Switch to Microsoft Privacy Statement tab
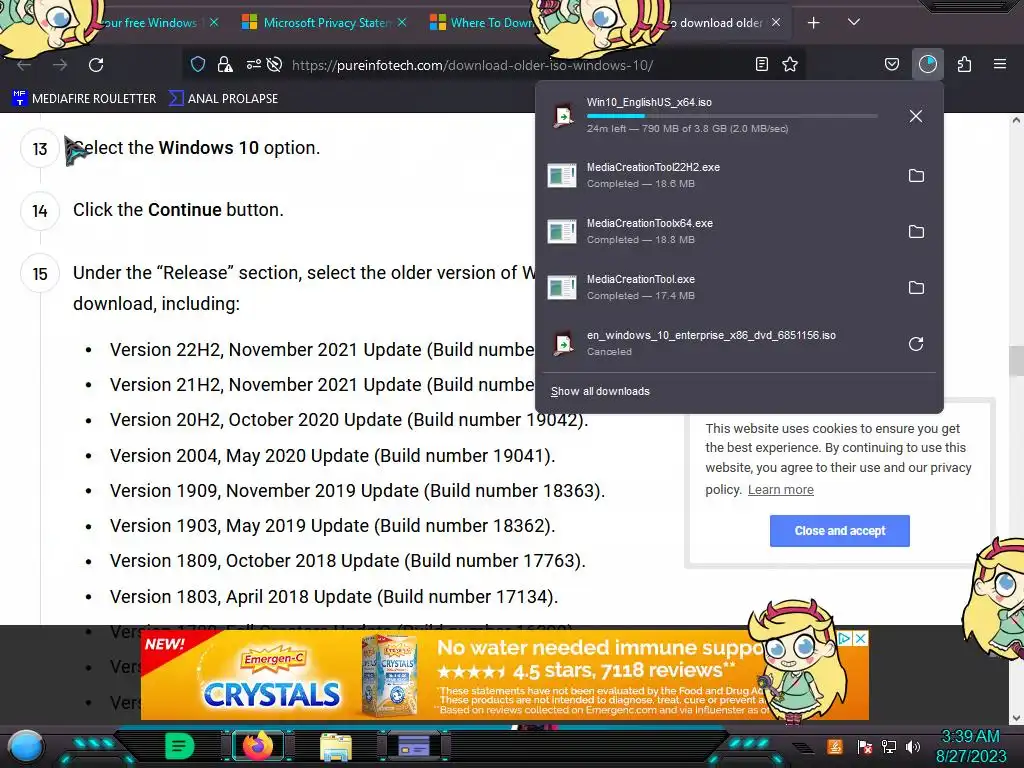The height and width of the screenshot is (768, 1024). point(325,23)
